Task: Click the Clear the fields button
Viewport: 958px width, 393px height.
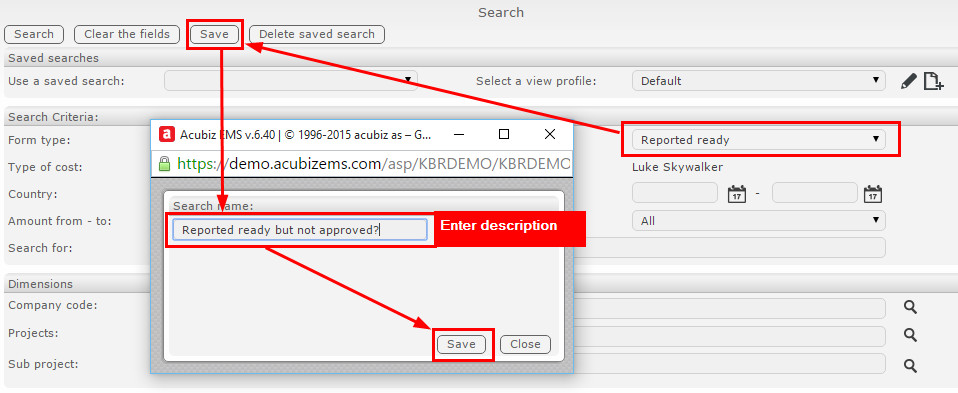Action: coord(127,34)
